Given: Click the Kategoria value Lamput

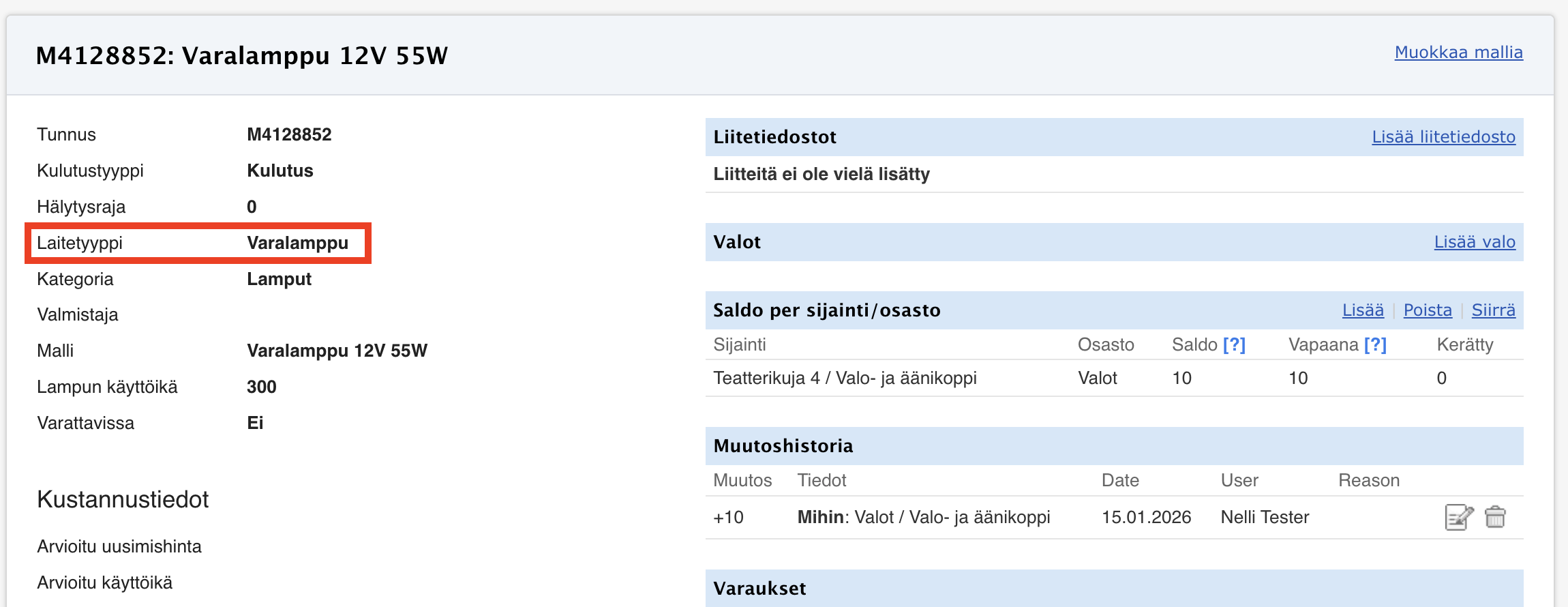Looking at the screenshot, I should 279,279.
